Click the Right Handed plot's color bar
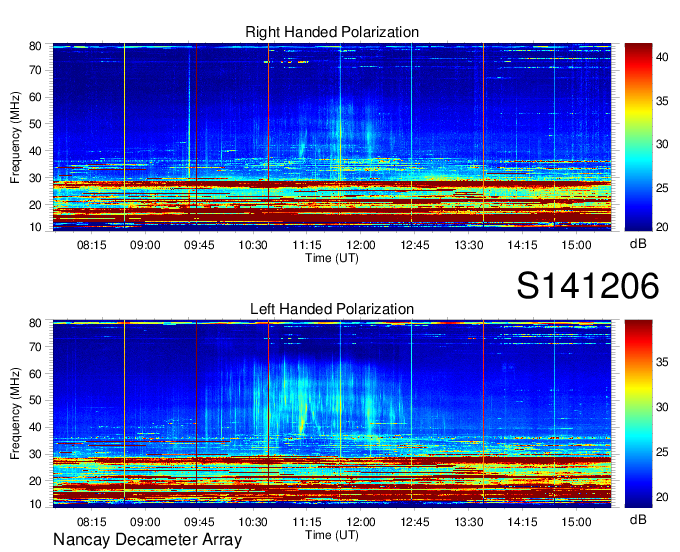 click(x=638, y=137)
